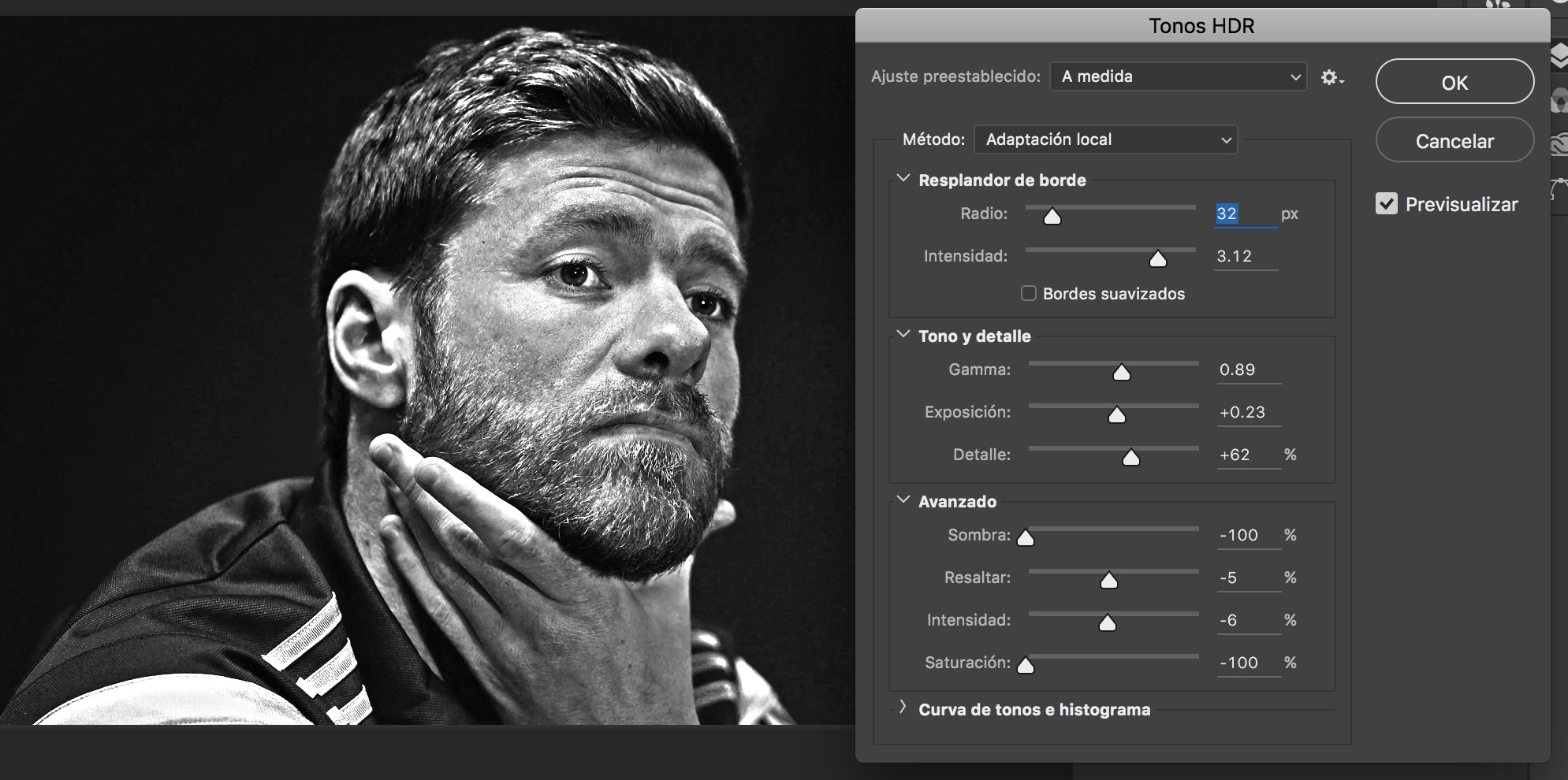Click the Cancelar button
Viewport: 1568px width, 780px height.
click(1454, 140)
